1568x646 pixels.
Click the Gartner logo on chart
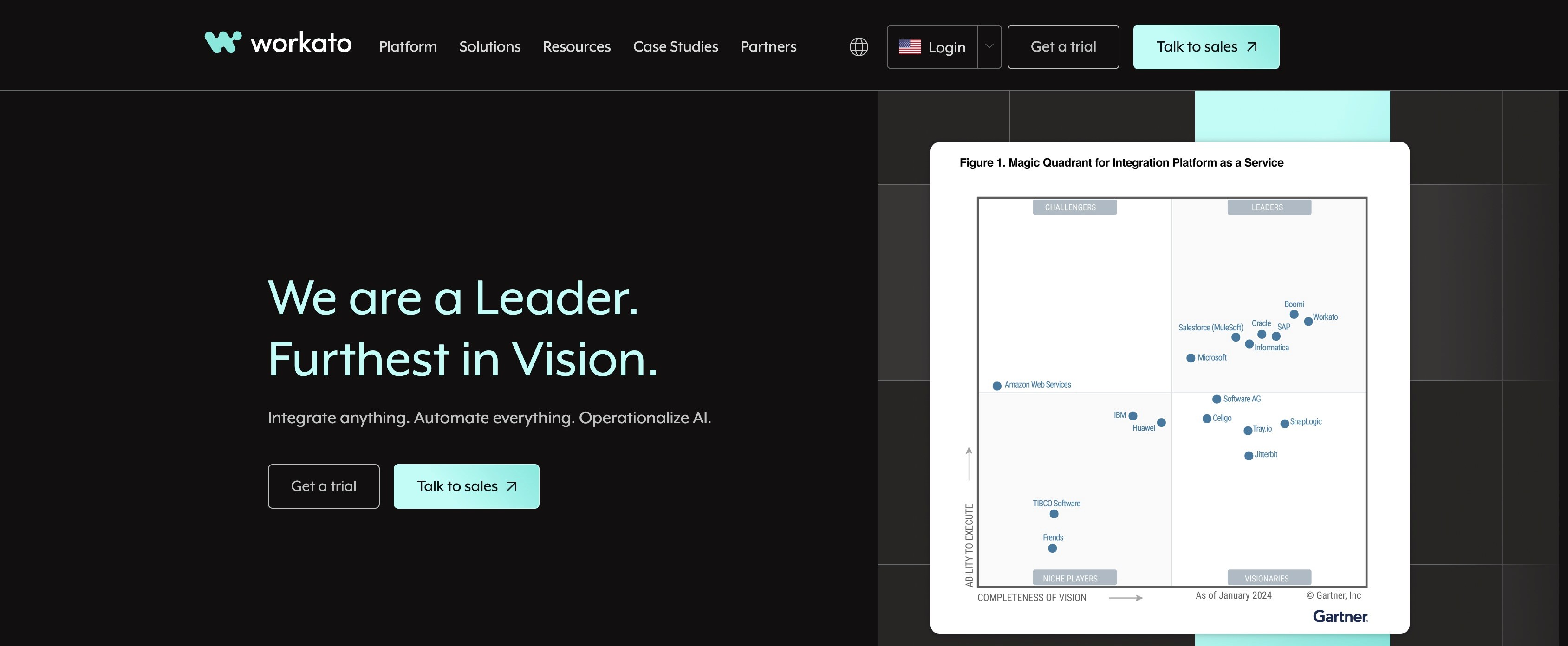(1340, 616)
